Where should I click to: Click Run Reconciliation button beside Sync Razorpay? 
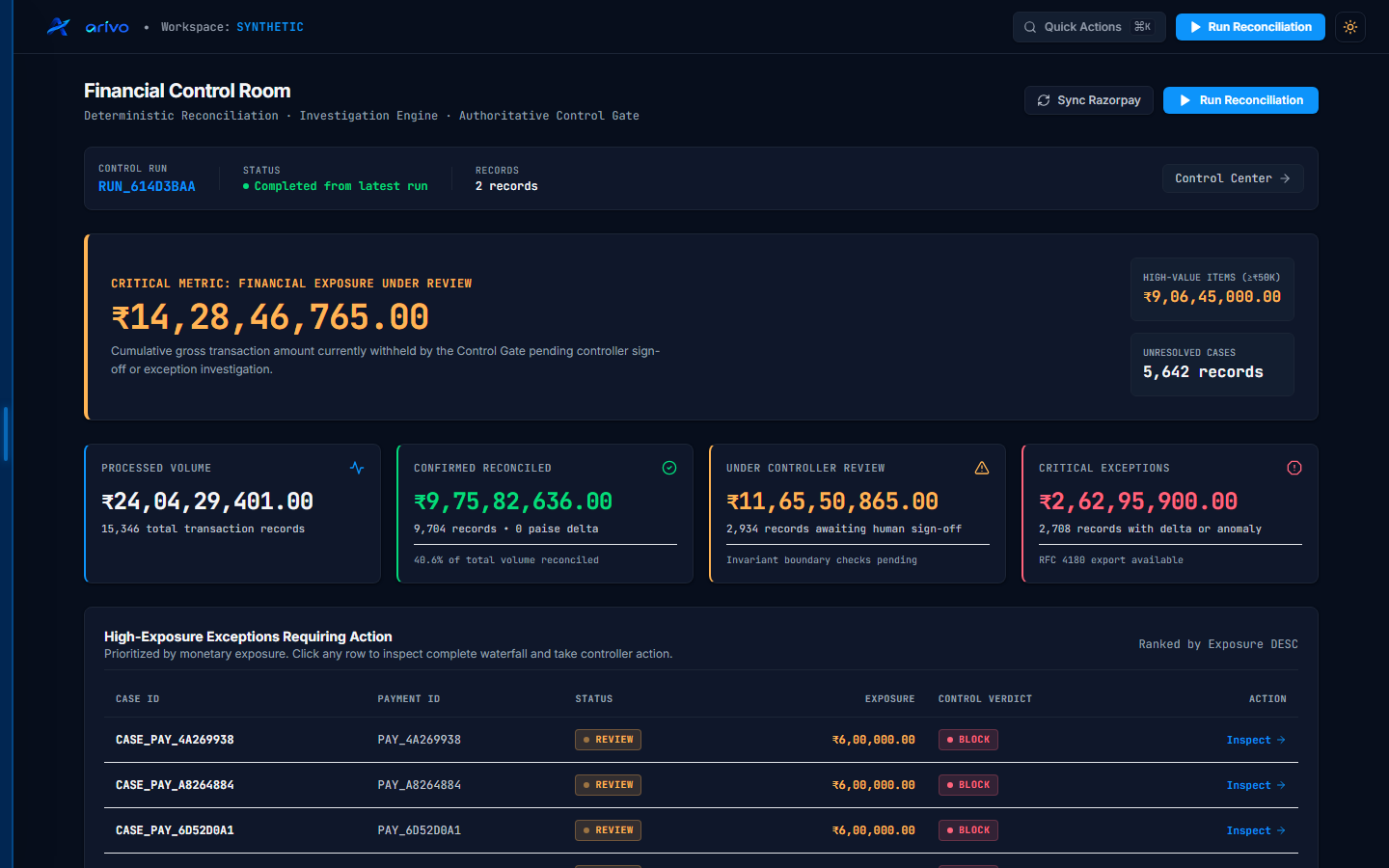pyautogui.click(x=1240, y=100)
